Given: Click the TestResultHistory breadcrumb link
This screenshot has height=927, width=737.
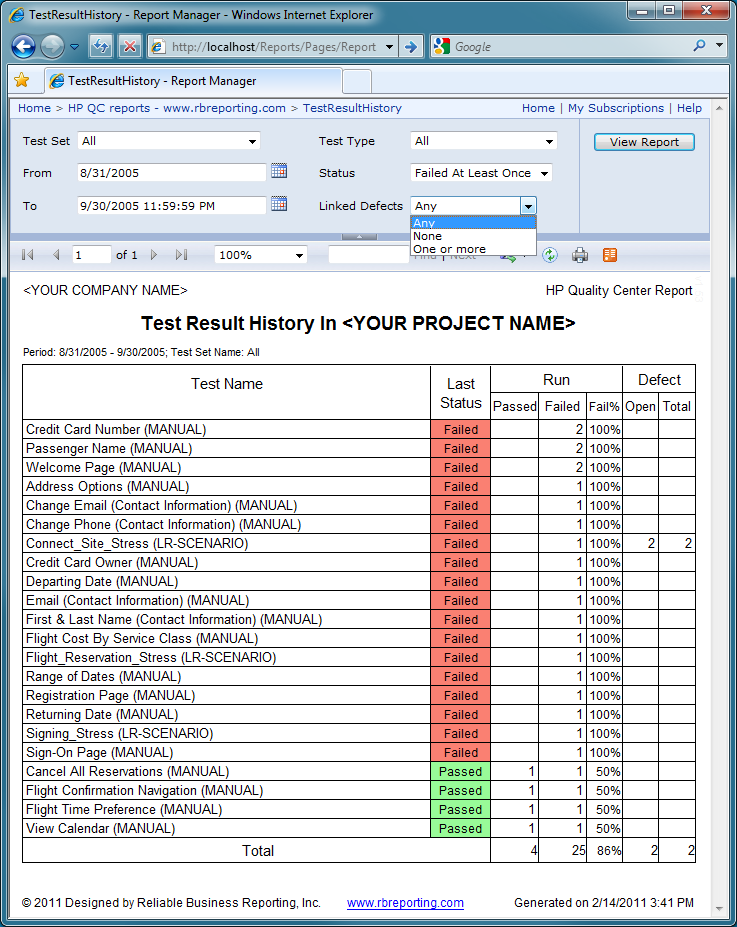Looking at the screenshot, I should tap(352, 108).
